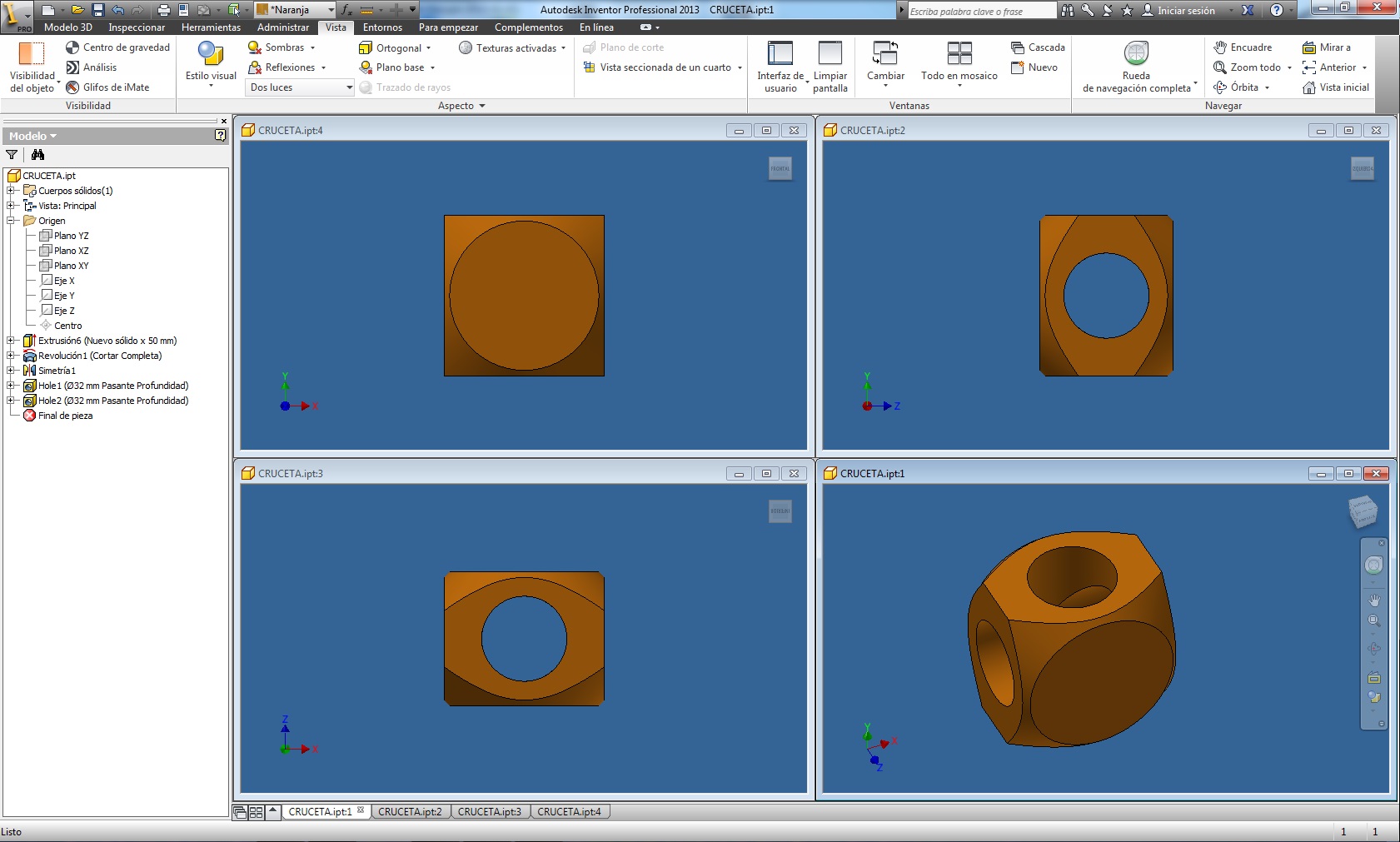Toggle Análisis visibility

click(x=91, y=67)
